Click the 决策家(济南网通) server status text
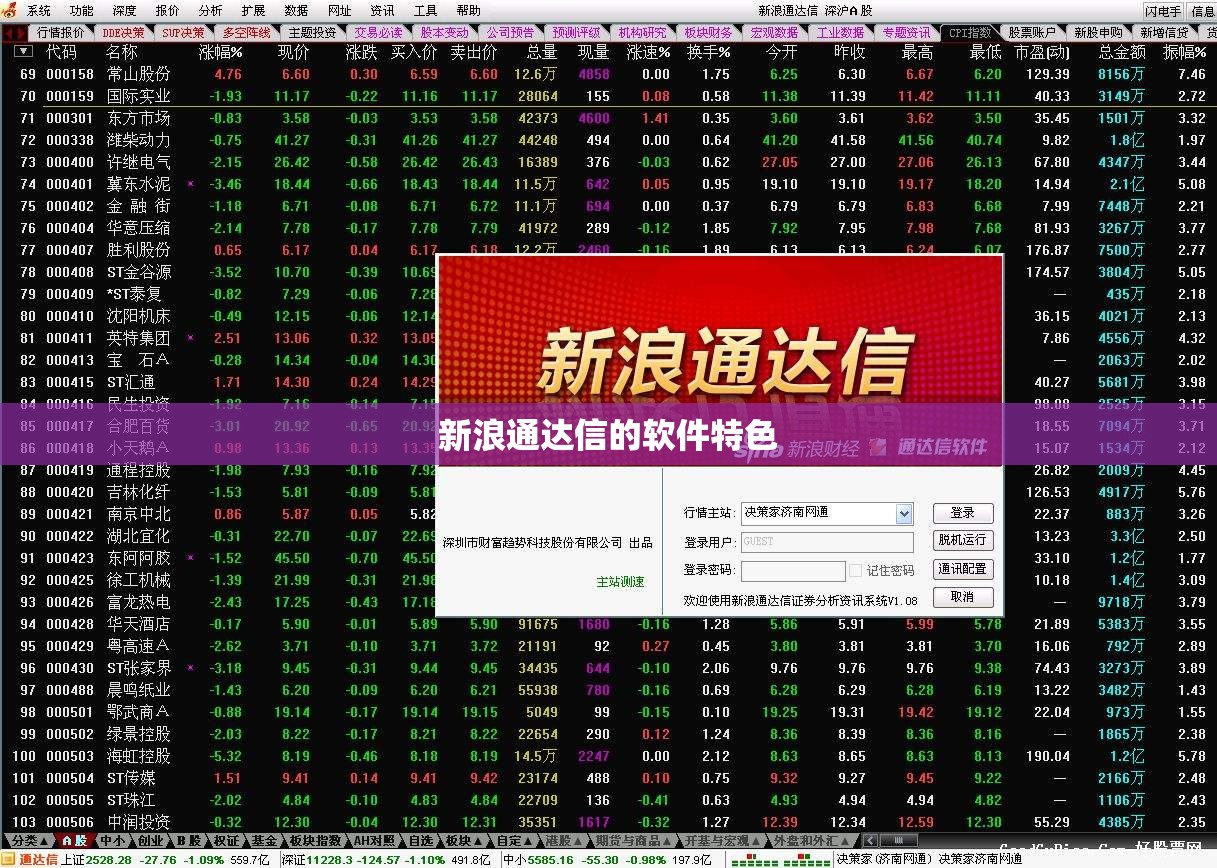Image resolution: width=1217 pixels, height=868 pixels. (x=882, y=859)
